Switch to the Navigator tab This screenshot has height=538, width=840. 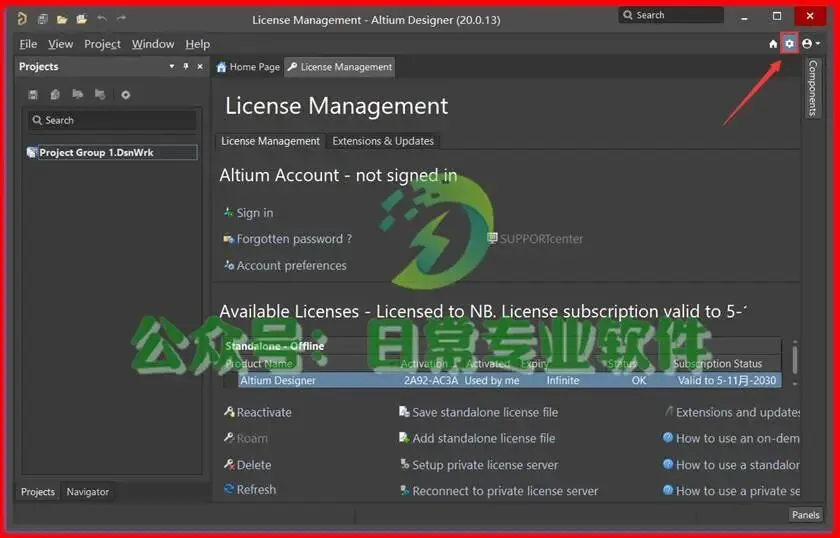click(87, 491)
